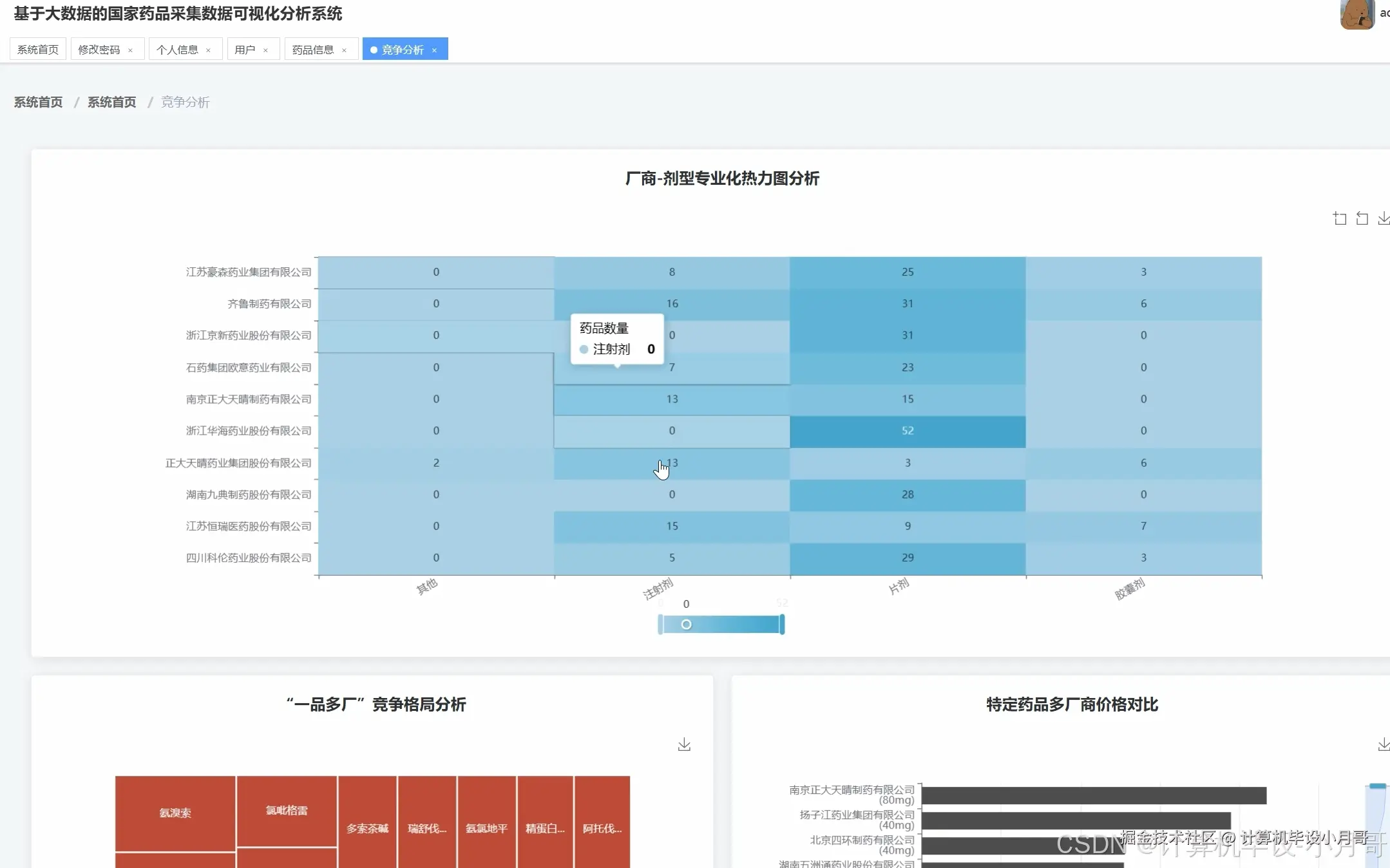Screen dimensions: 1390x868
Task: Select the "氨溴索" block in the treemap
Action: tap(175, 813)
